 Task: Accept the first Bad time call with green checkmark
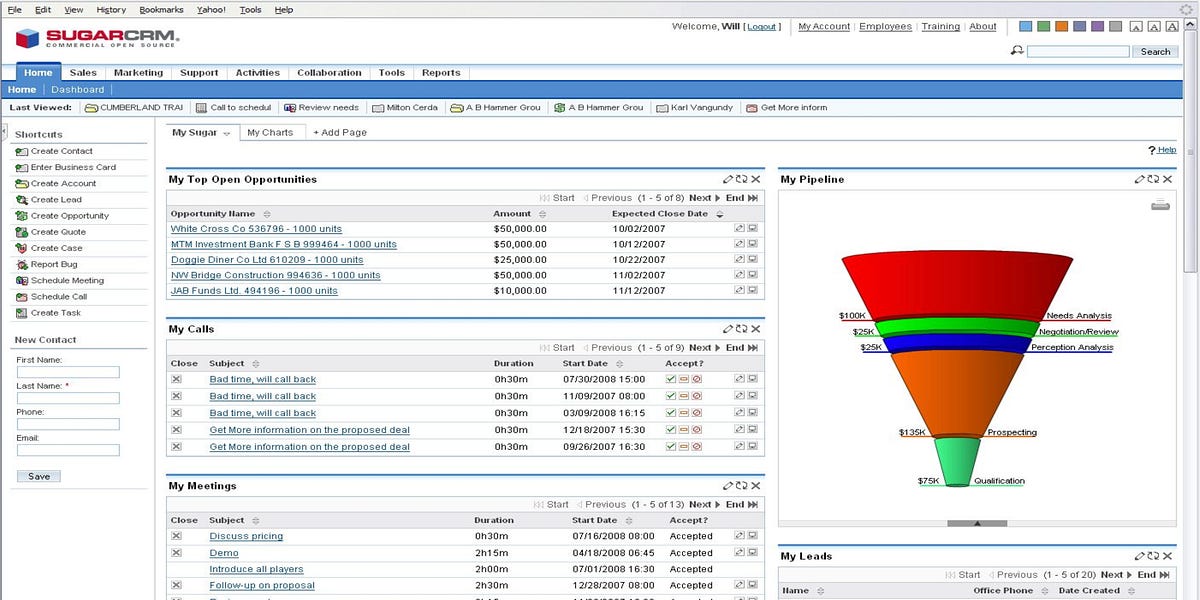point(670,379)
